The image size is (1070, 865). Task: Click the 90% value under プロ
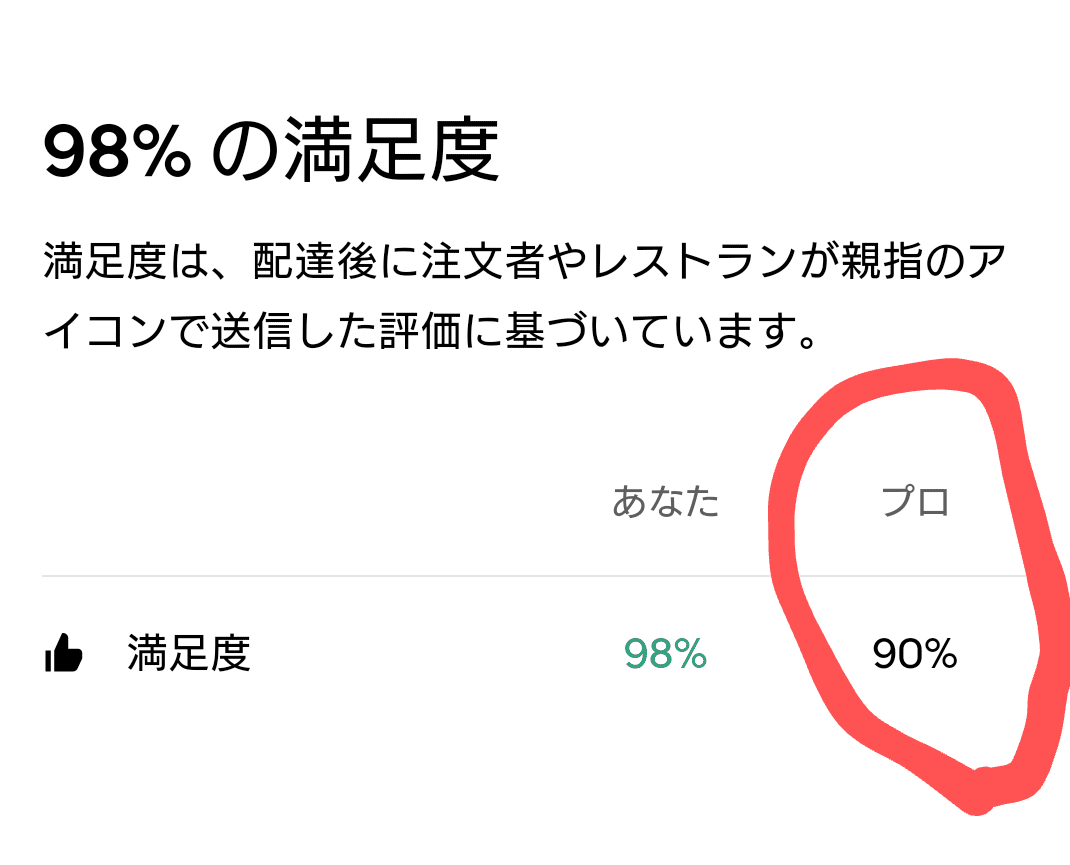point(915,655)
